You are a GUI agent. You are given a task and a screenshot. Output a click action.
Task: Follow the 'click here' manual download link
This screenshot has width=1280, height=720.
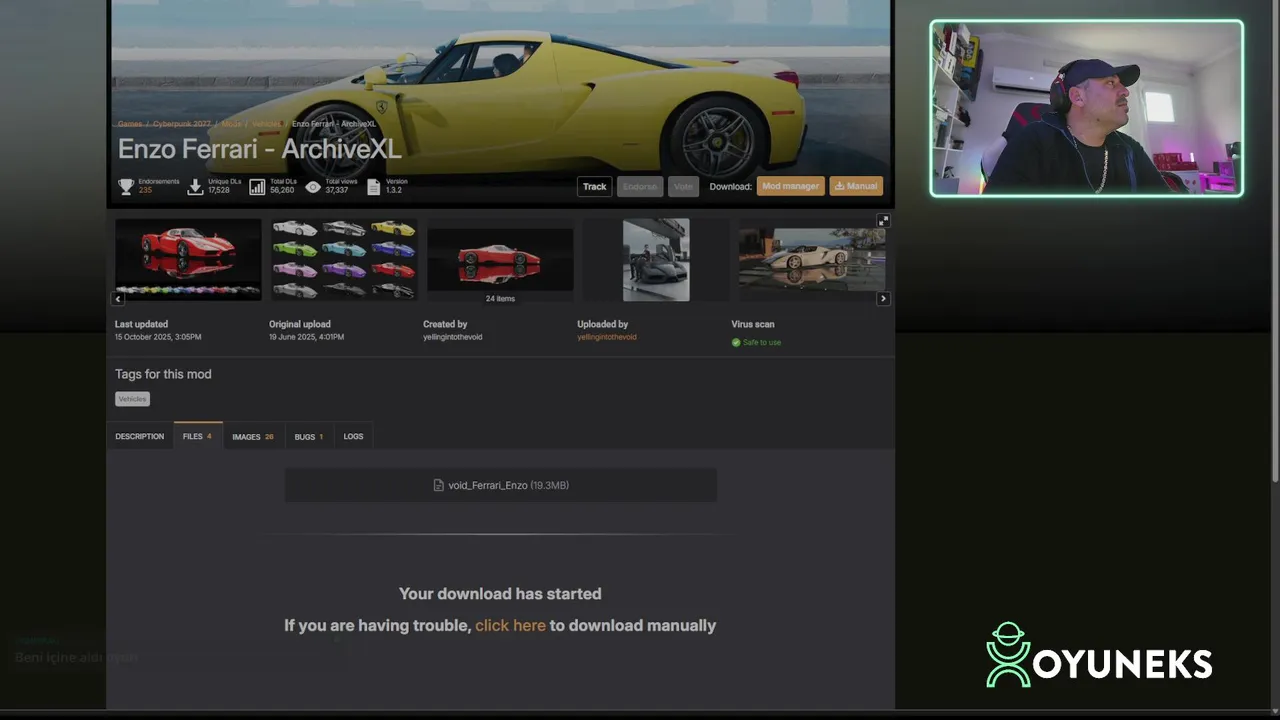pyautogui.click(x=510, y=625)
